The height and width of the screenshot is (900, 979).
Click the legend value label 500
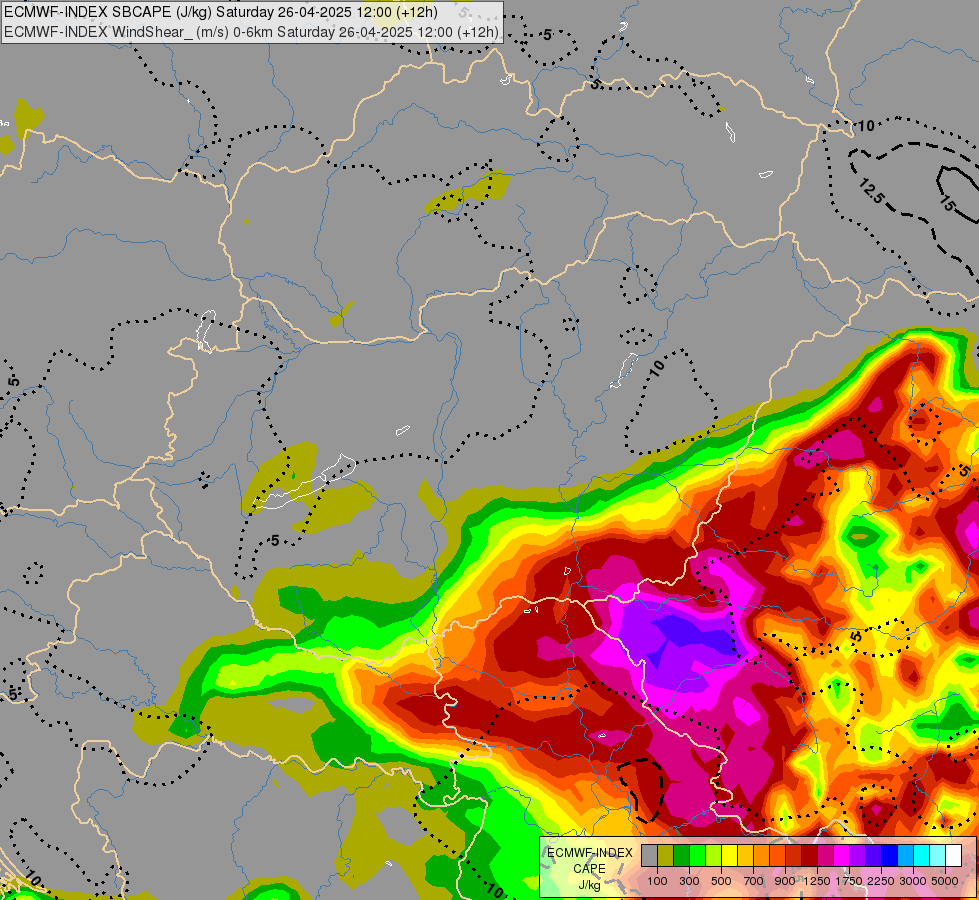(721, 881)
